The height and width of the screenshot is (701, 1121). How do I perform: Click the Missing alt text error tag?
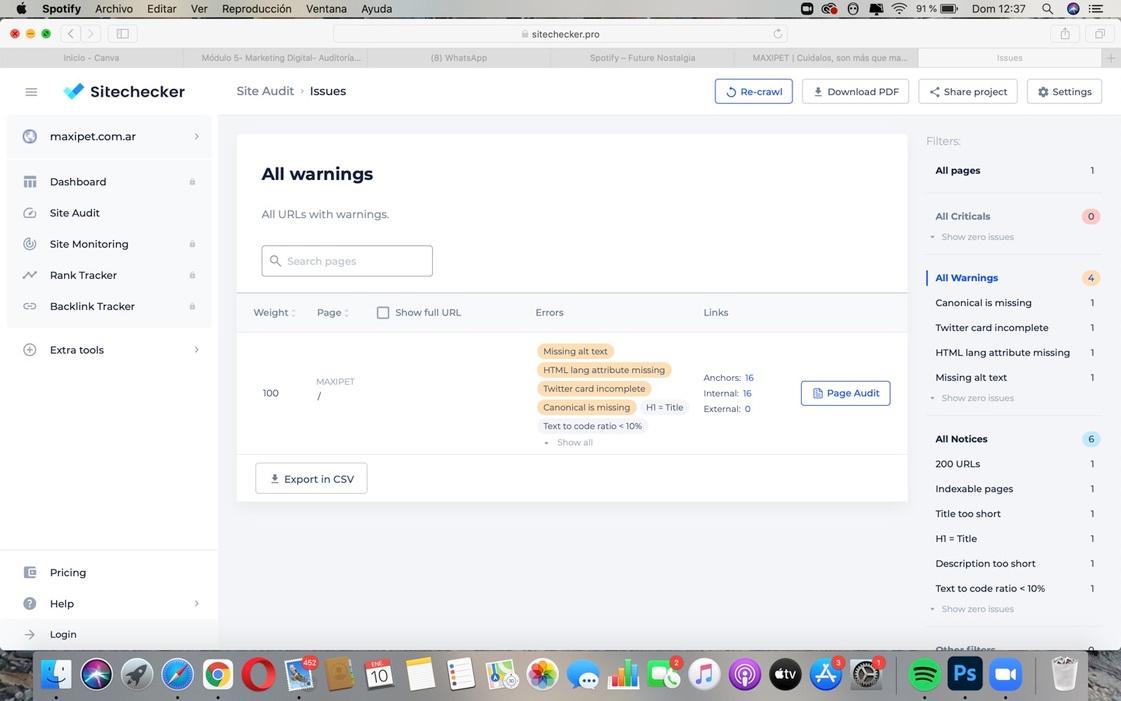[575, 351]
